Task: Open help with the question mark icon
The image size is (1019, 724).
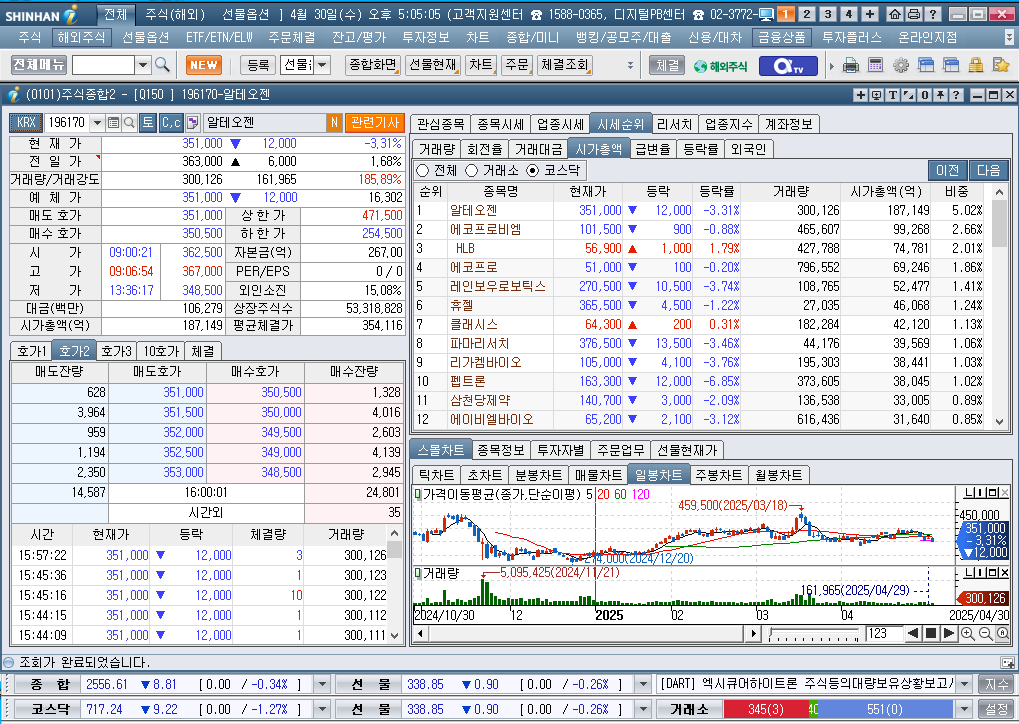Action: [933, 14]
